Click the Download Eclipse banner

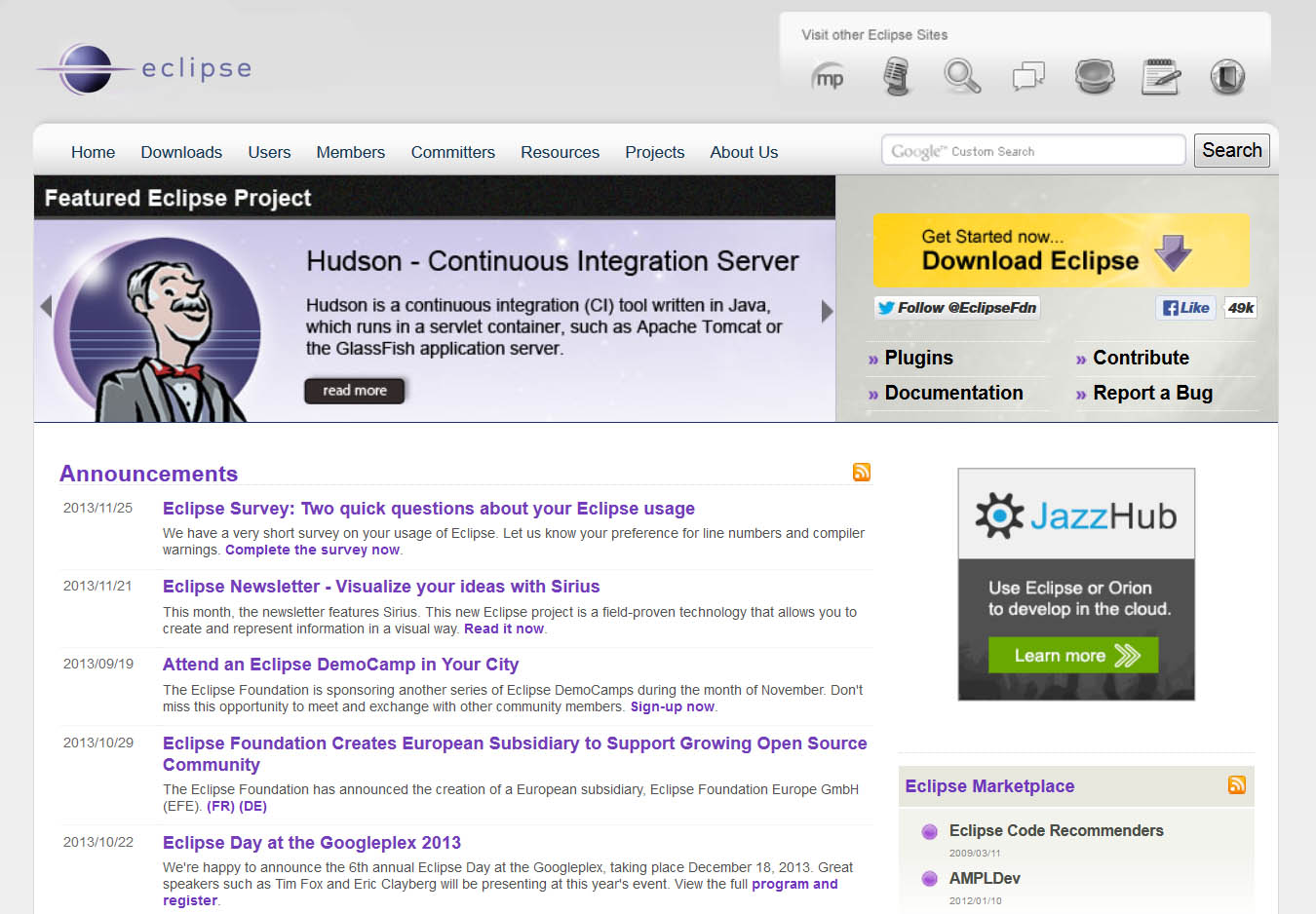1061,250
